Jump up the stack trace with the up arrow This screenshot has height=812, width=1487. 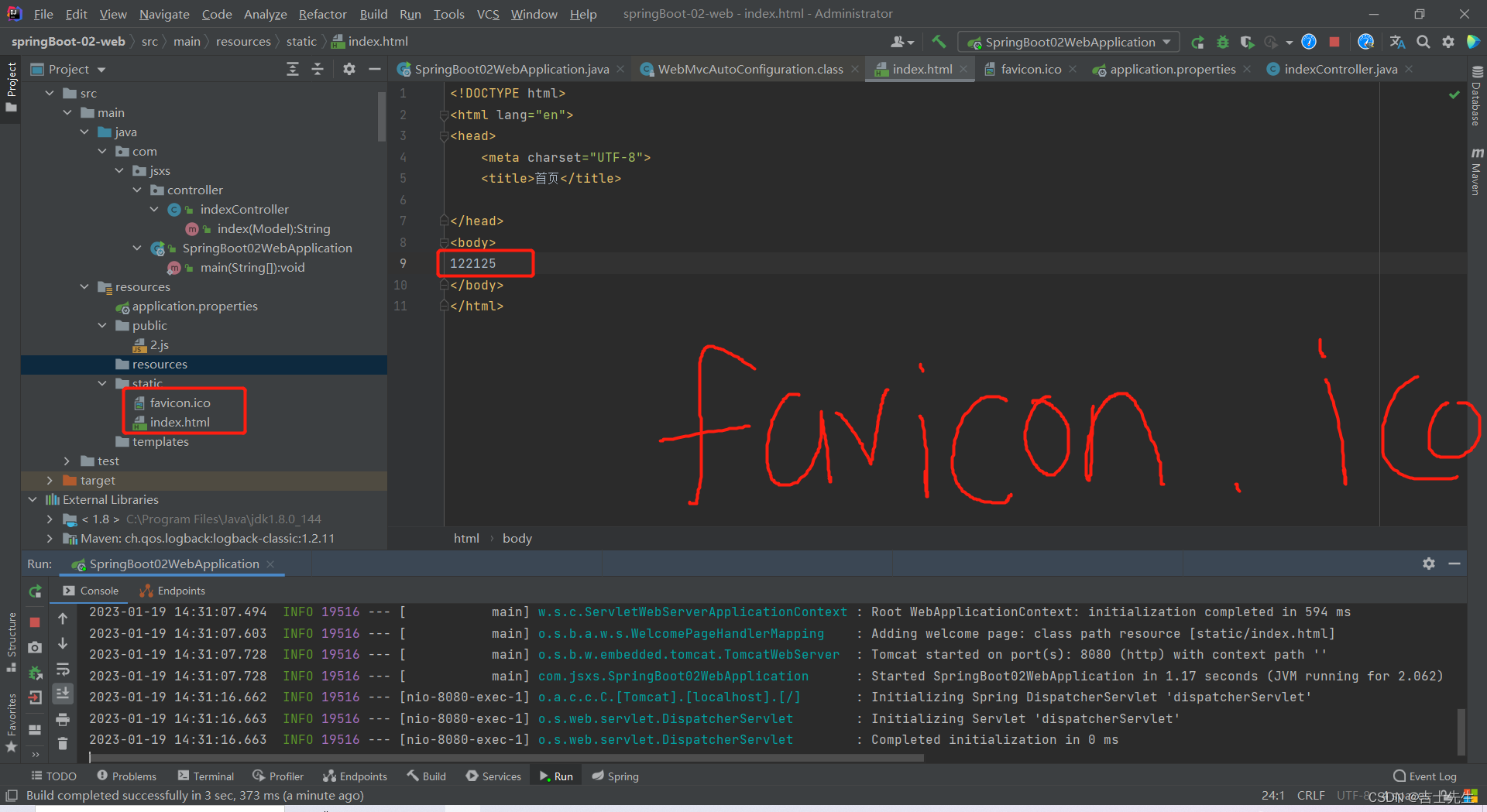point(63,618)
